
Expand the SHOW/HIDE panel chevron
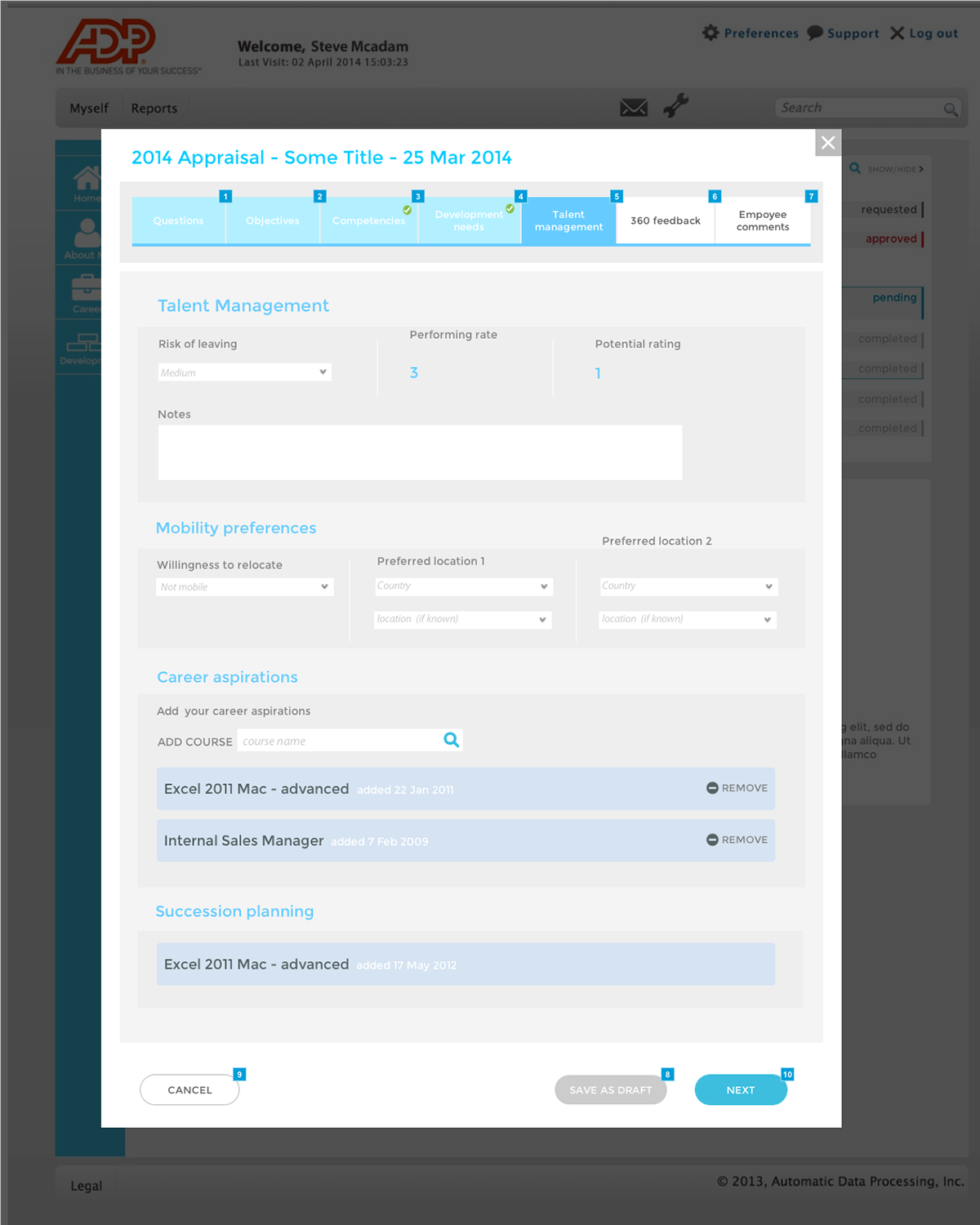click(921, 169)
